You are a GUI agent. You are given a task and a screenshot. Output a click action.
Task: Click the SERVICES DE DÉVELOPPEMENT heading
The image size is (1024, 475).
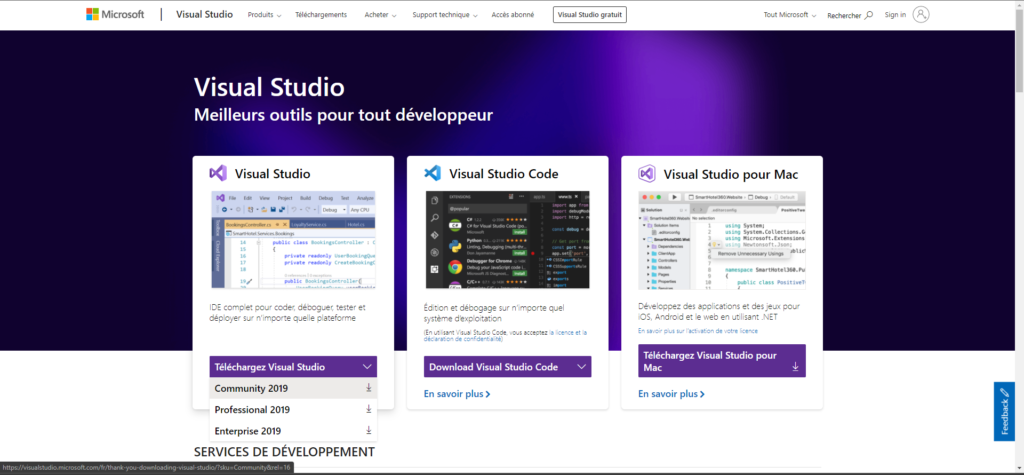click(284, 451)
